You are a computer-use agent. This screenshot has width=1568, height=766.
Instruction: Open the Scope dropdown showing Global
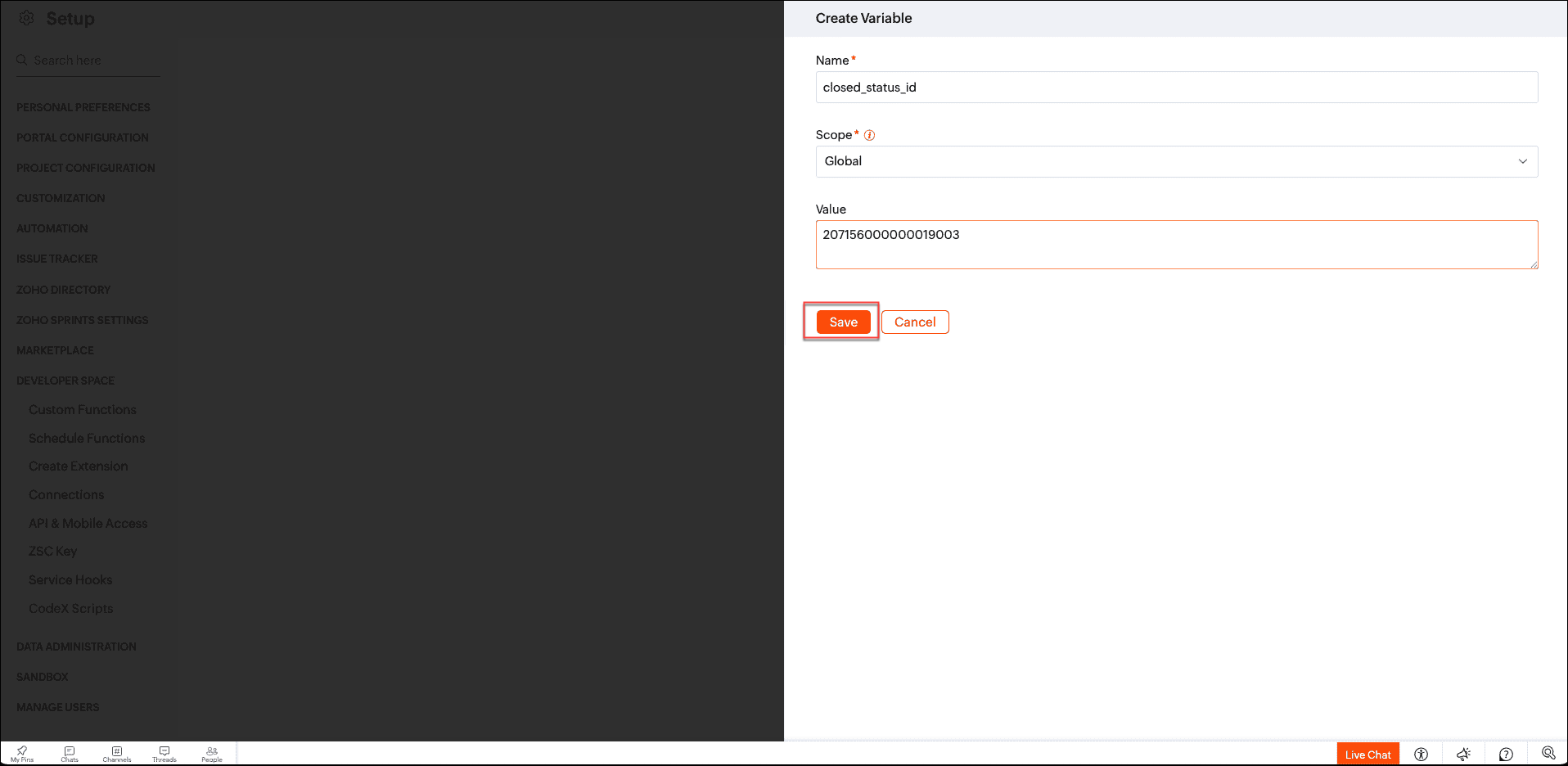coord(1177,161)
